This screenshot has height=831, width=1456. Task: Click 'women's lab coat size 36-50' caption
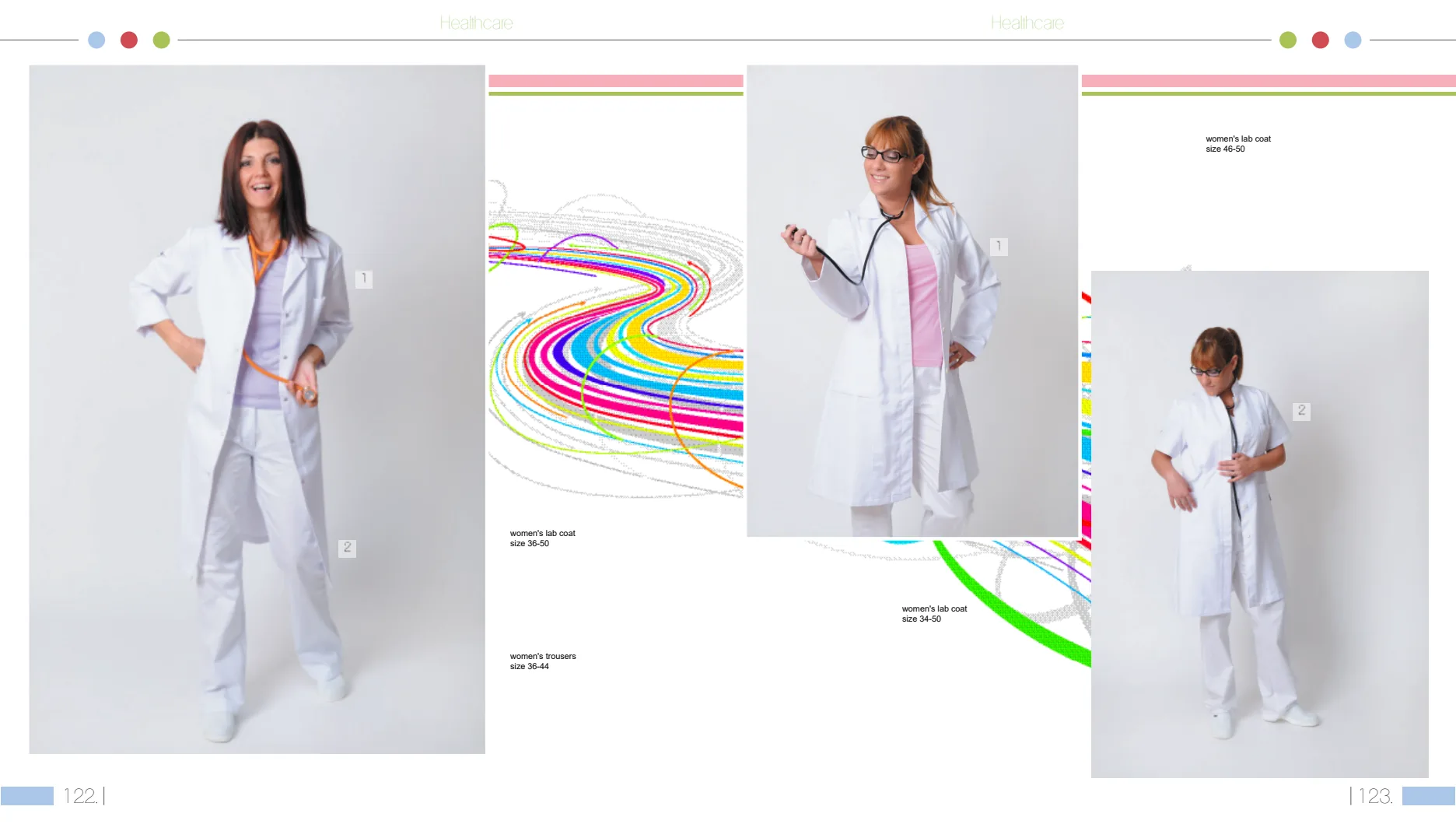pos(542,538)
